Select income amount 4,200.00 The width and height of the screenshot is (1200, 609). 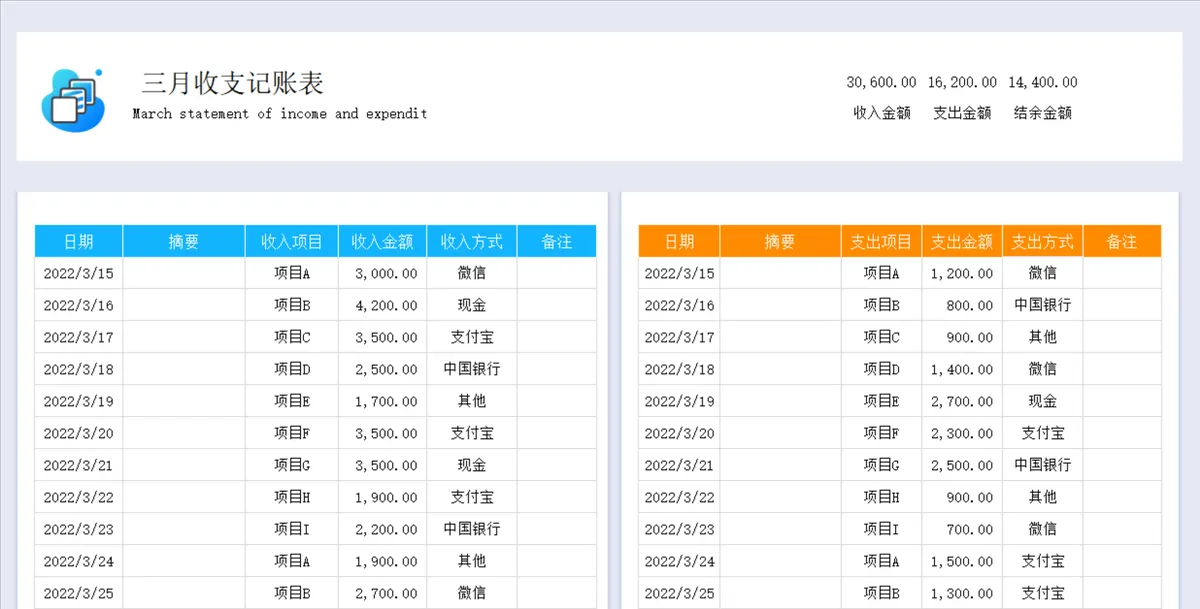[386, 305]
